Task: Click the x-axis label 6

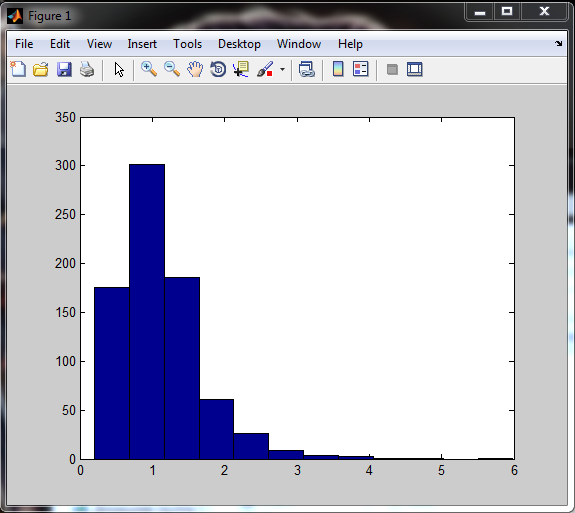Action: coord(514,470)
